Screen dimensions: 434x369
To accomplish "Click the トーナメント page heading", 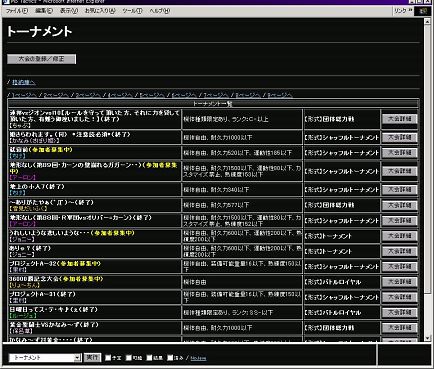I will pos(39,31).
